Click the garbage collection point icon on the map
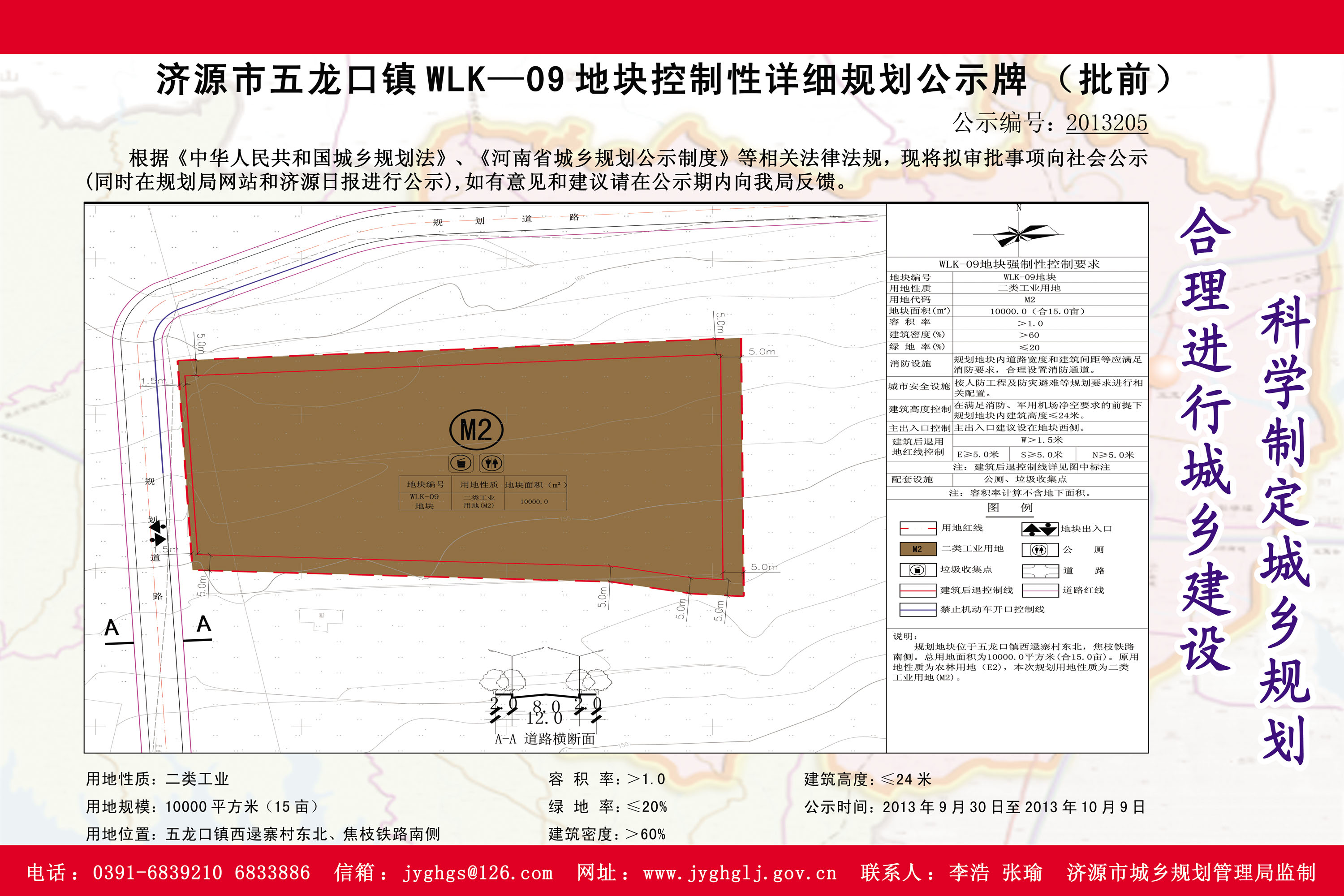This screenshot has height=896, width=1344. (x=461, y=463)
